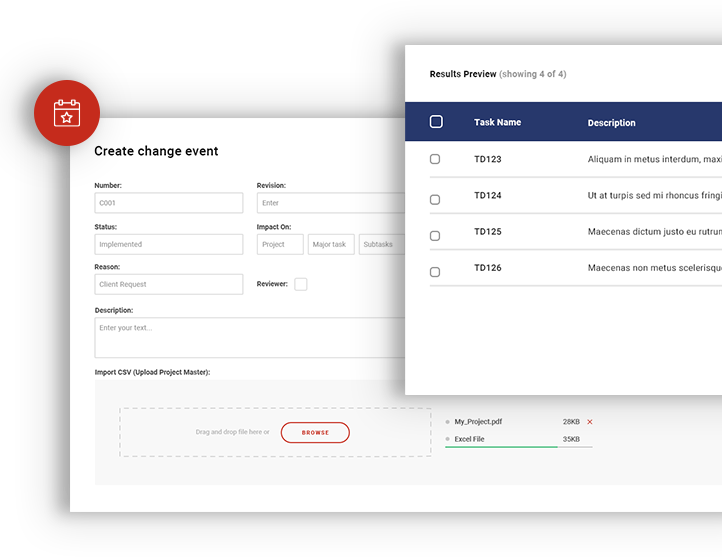Select the TD124 row checkbox
The image size is (722, 557).
pyautogui.click(x=435, y=199)
